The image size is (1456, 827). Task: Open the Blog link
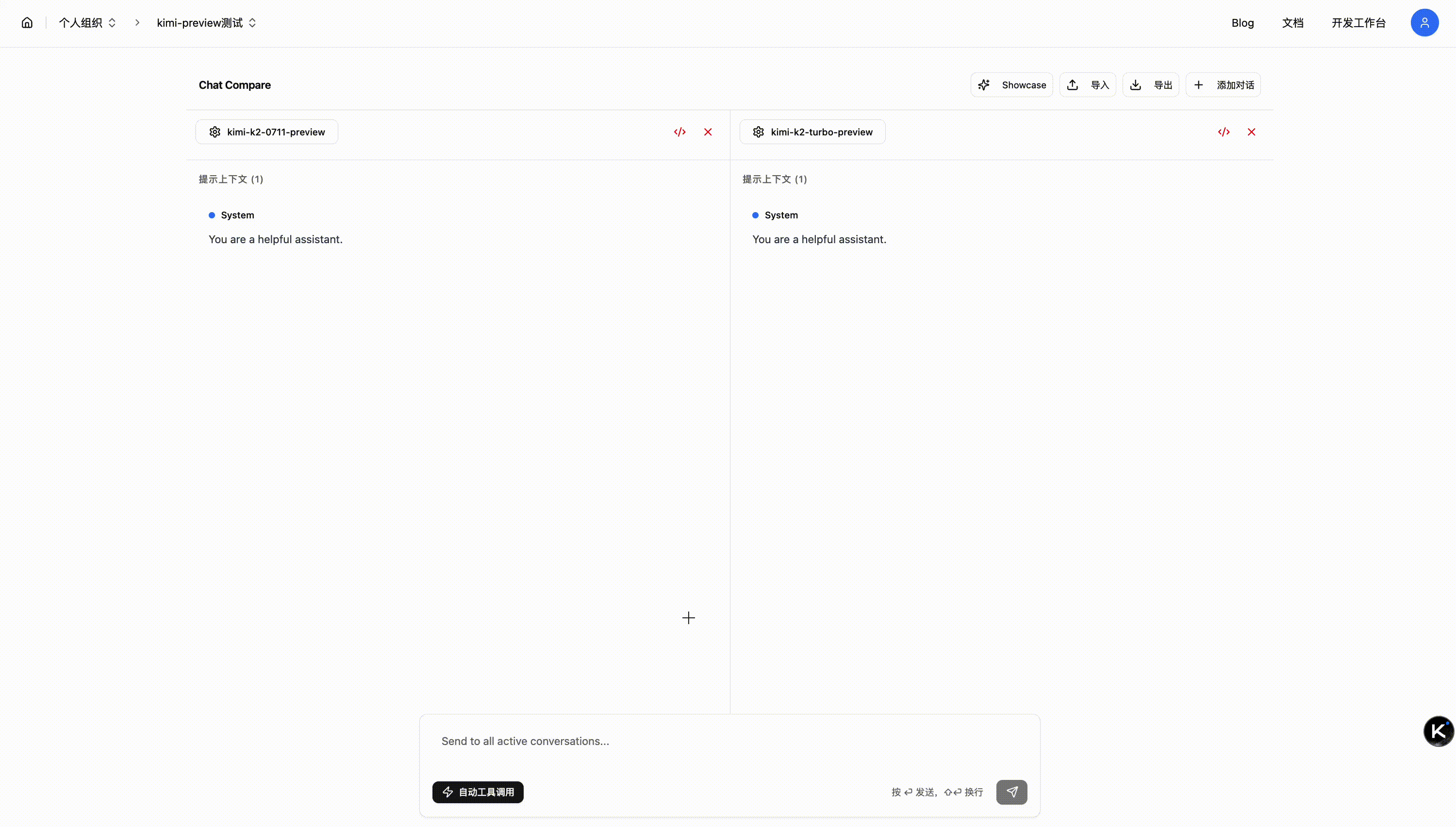point(1242,23)
